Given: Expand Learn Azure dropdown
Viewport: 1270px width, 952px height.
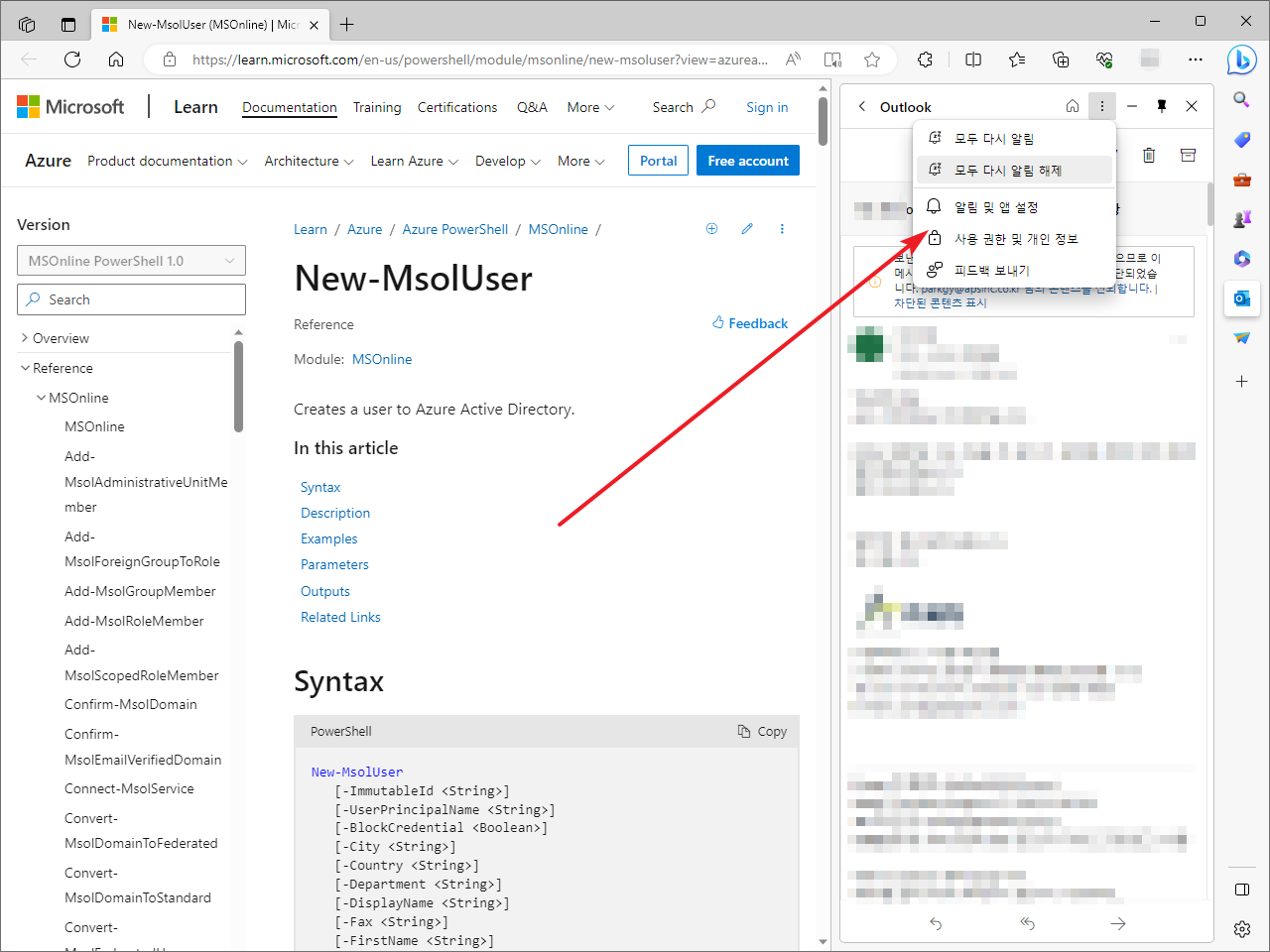Looking at the screenshot, I should [x=415, y=161].
